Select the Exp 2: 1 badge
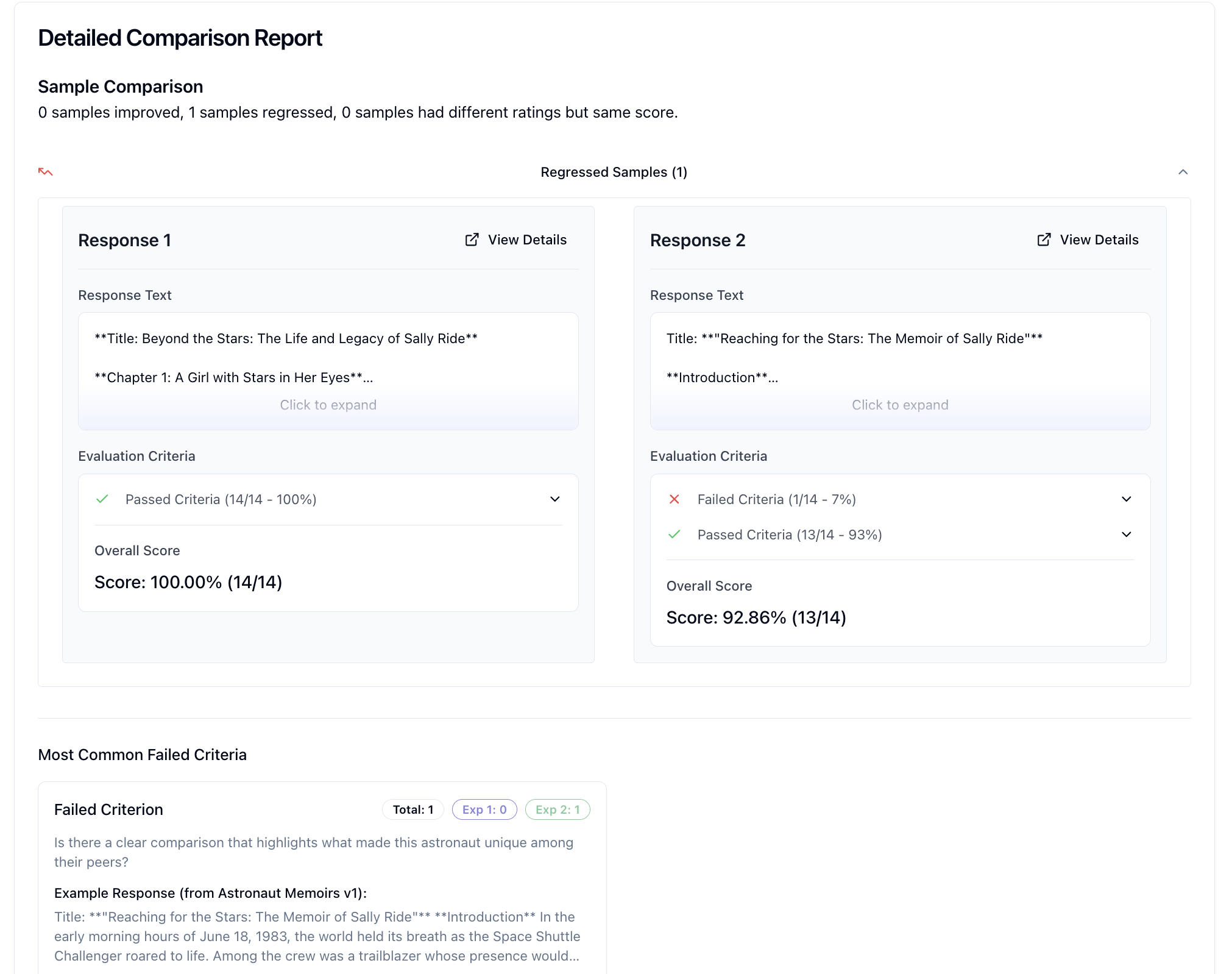 click(x=558, y=809)
